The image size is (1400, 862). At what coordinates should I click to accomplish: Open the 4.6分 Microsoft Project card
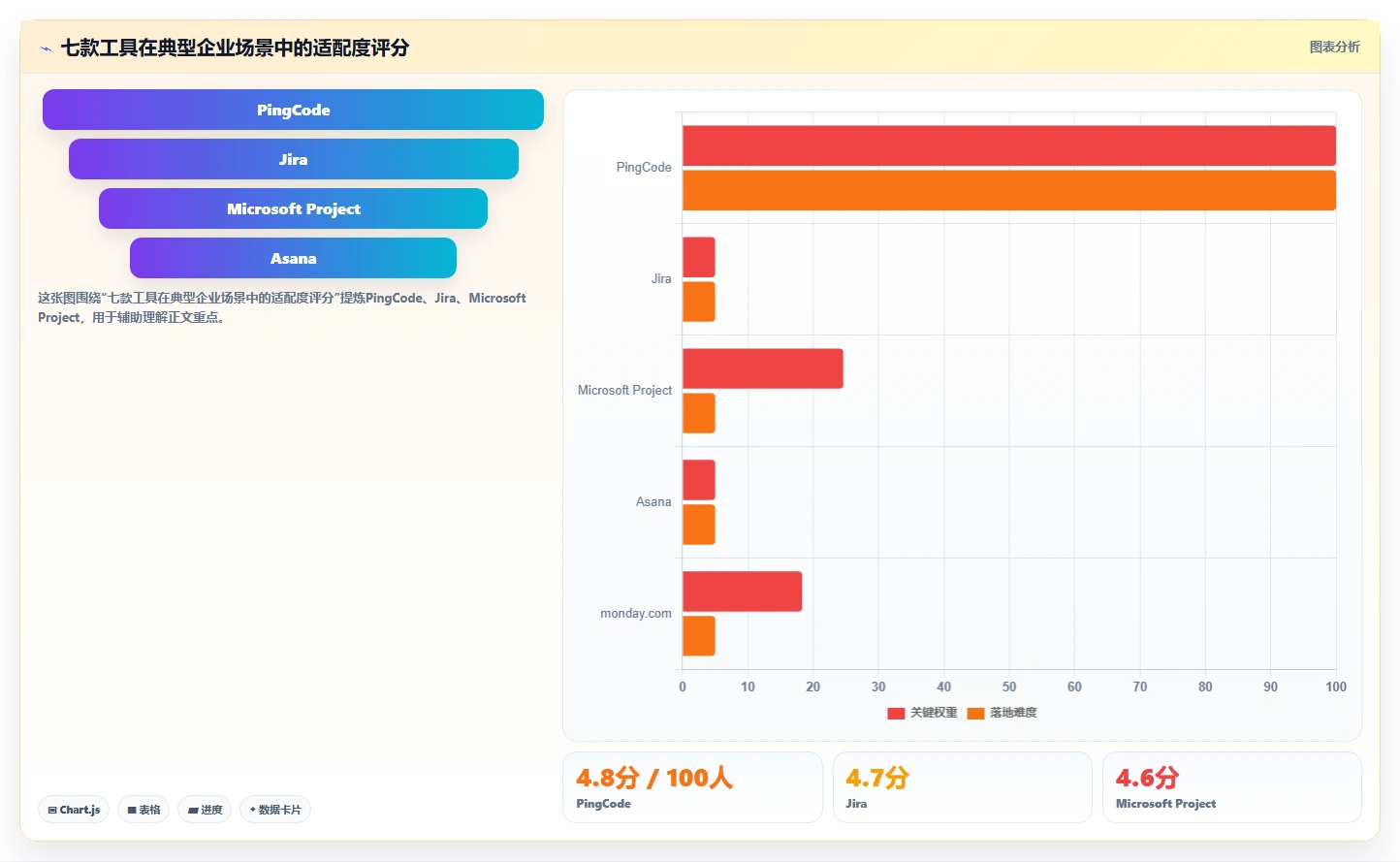click(1231, 787)
